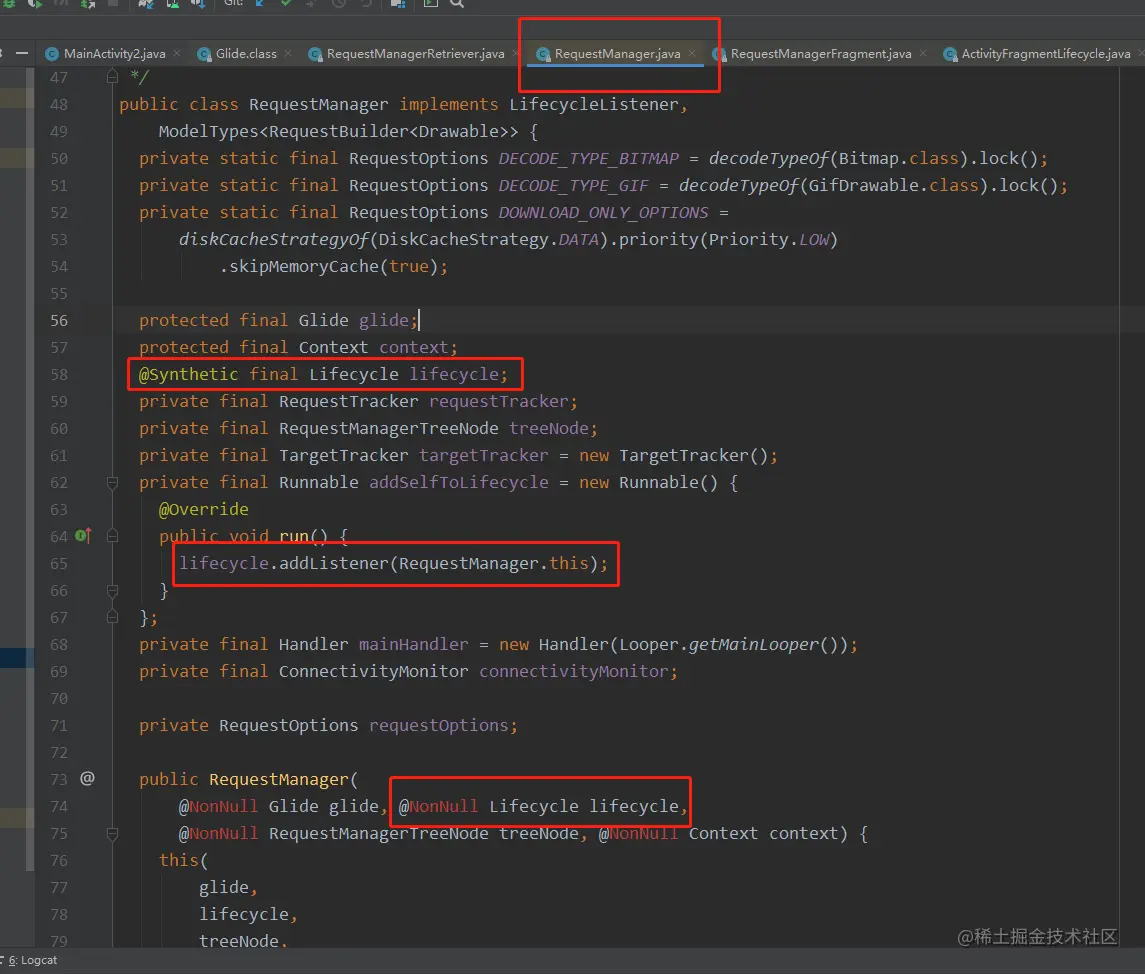Click line number 65 in the gutter
Screen dimensions: 1145x974
59,564
